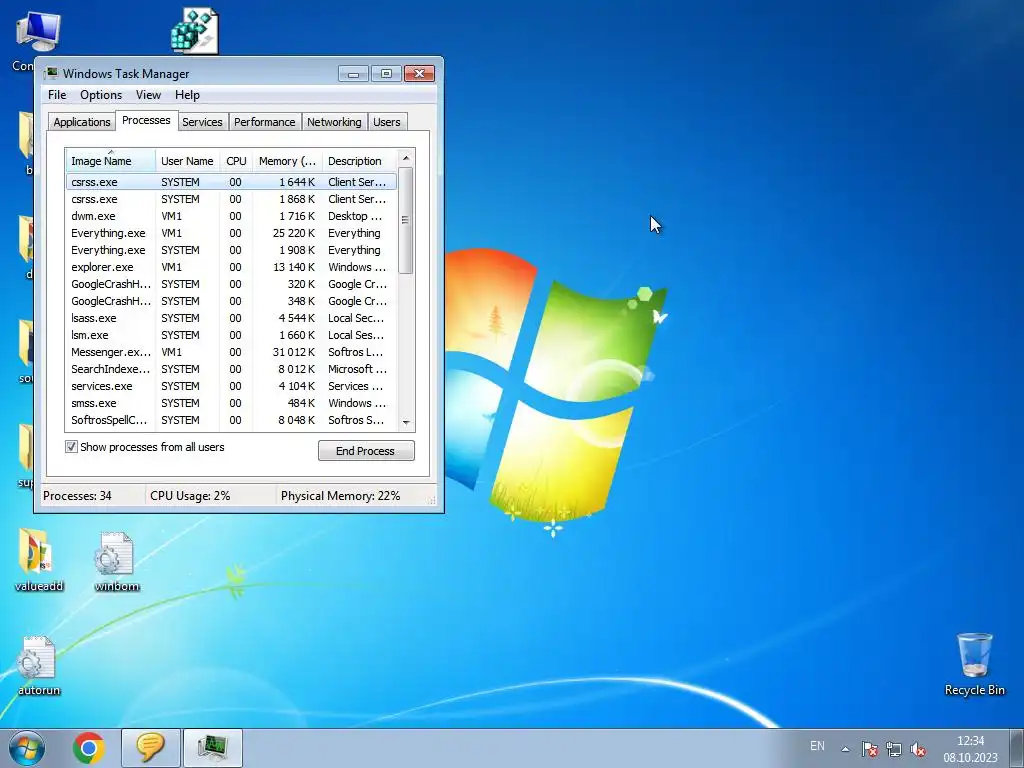The image size is (1024, 768).
Task: Sort by Description column header
Action: (359, 161)
